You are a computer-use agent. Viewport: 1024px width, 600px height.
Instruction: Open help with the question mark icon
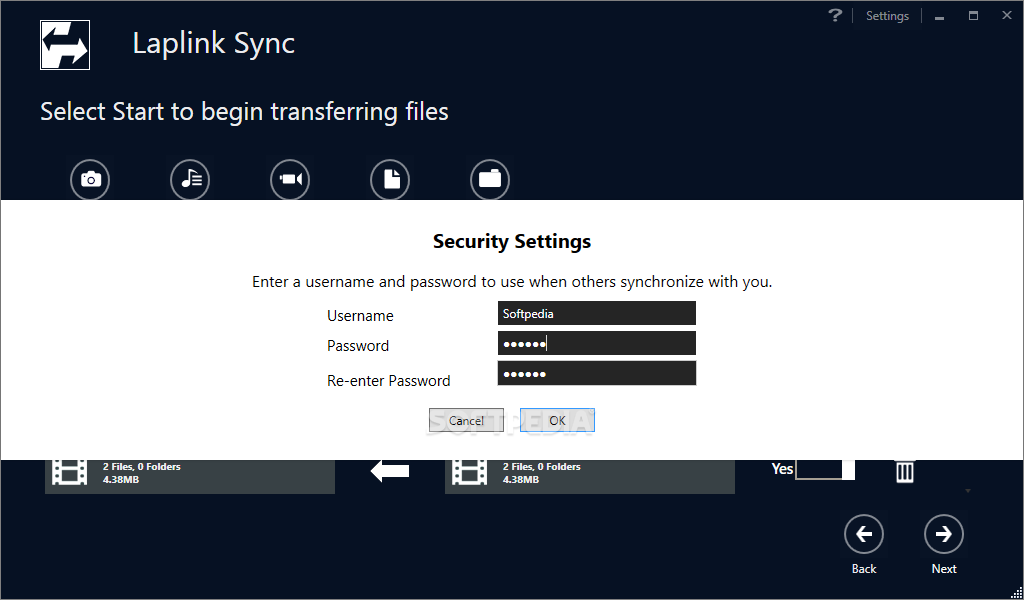click(836, 16)
